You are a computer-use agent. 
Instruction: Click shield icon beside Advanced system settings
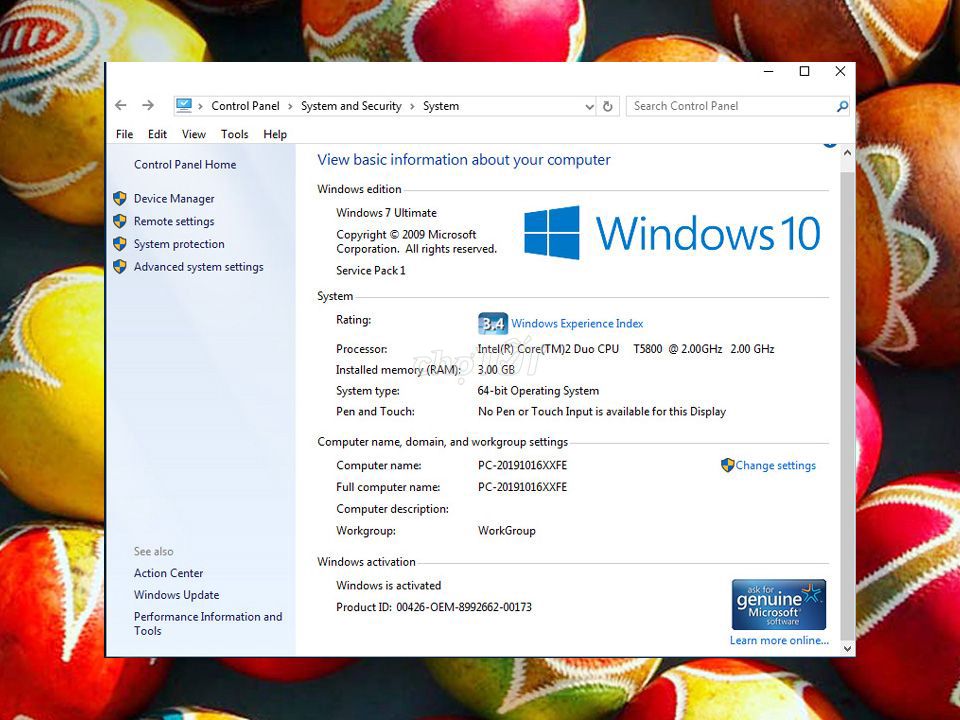coord(120,266)
